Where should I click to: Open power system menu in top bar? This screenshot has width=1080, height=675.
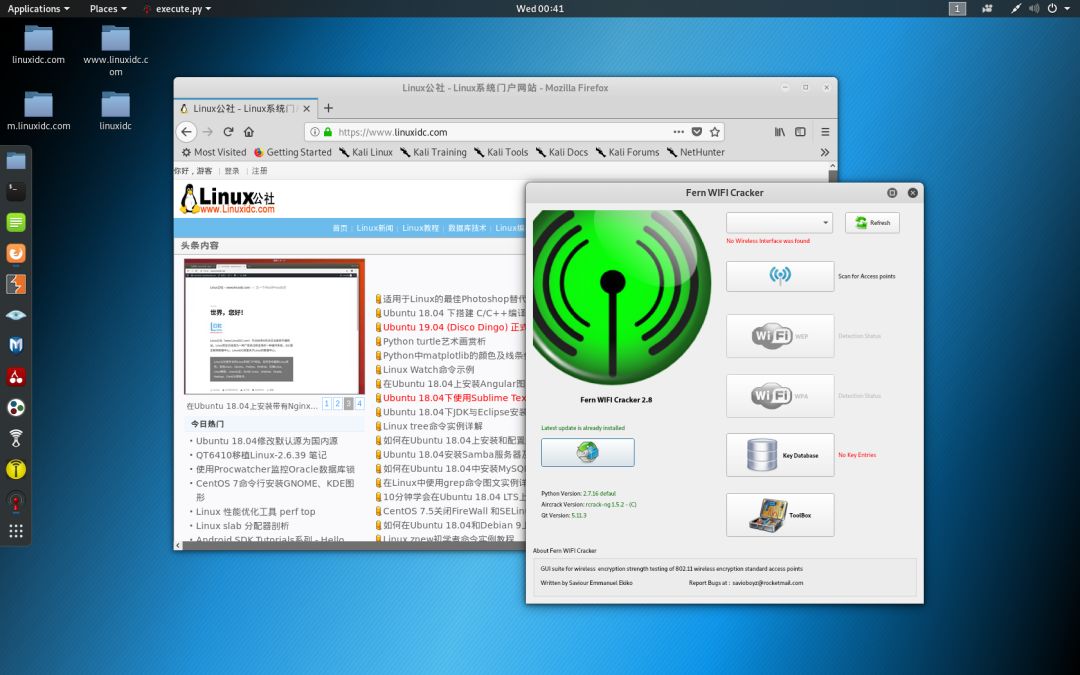click(x=1057, y=8)
